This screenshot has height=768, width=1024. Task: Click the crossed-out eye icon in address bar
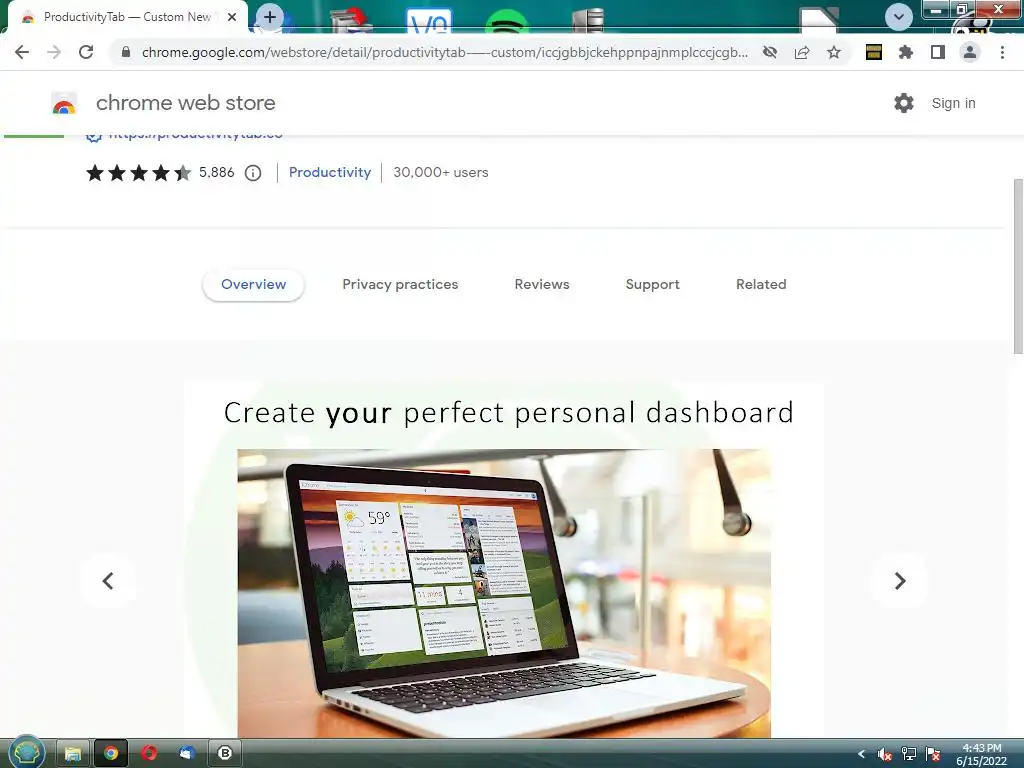[x=770, y=52]
